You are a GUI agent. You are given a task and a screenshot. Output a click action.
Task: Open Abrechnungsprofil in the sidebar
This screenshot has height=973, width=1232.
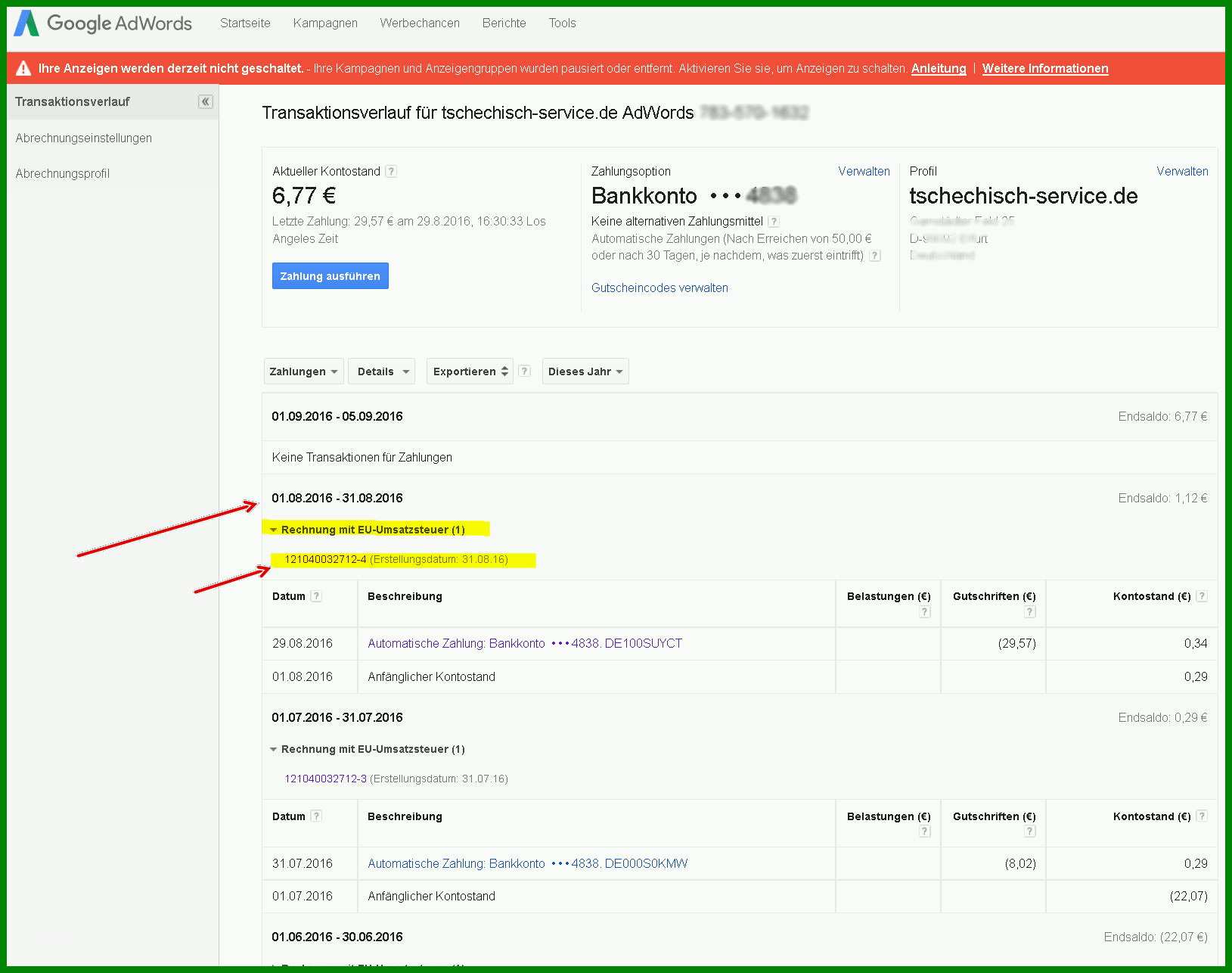click(63, 173)
